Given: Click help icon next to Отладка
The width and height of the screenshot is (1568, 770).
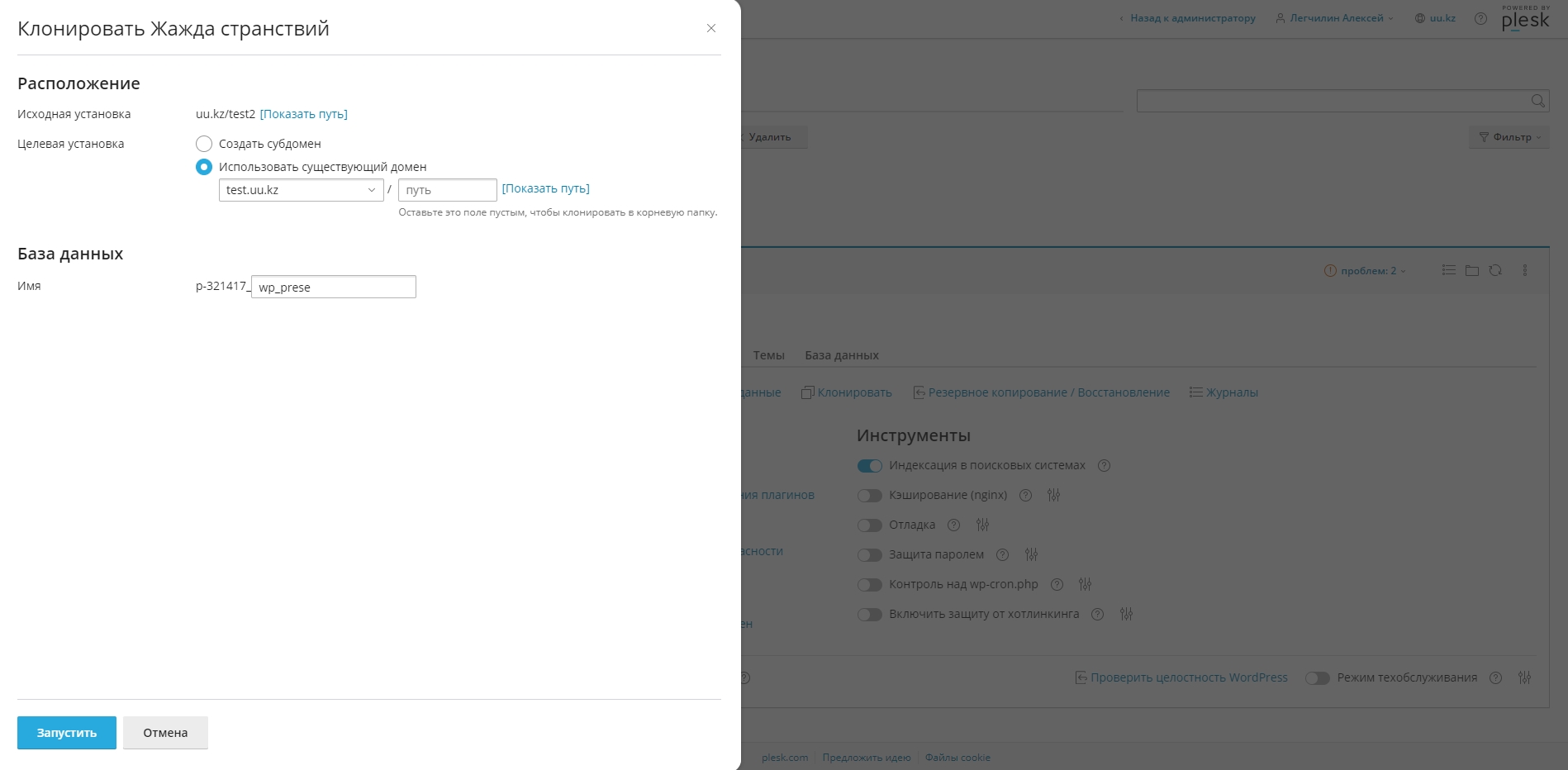Looking at the screenshot, I should coord(953,525).
